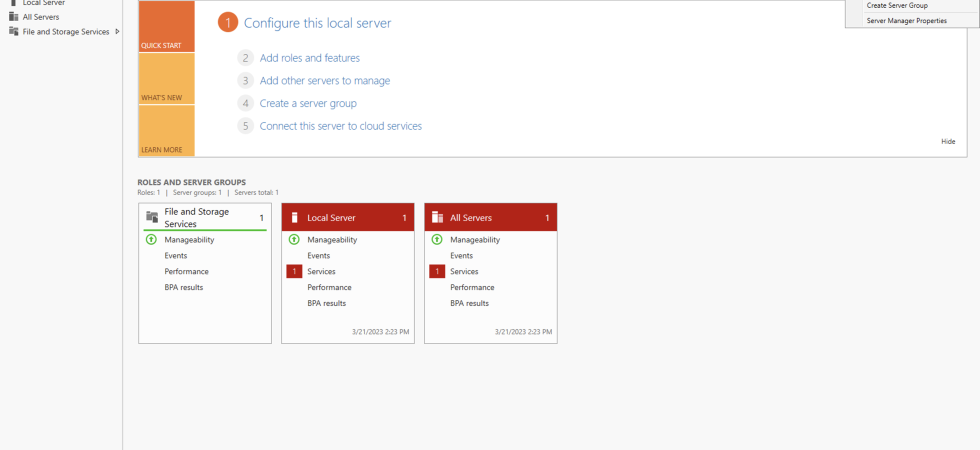Viewport: 980px width, 450px height.
Task: Click All Servers sidebar icon
Action: click(14, 17)
